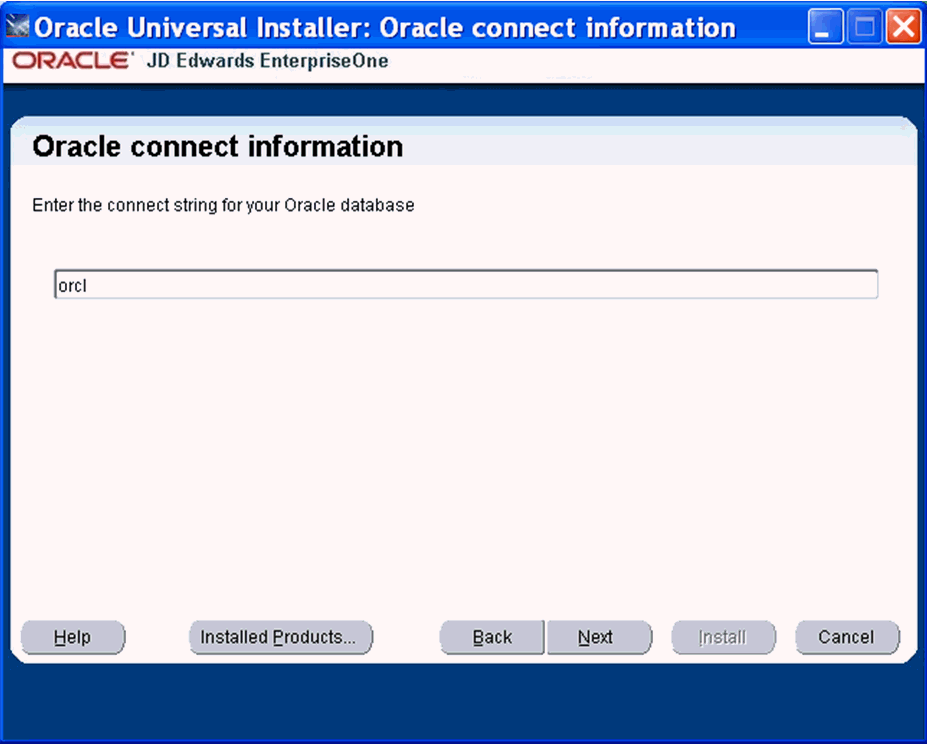Close the Oracle Universal Installer window
This screenshot has height=744, width=927.
903,27
